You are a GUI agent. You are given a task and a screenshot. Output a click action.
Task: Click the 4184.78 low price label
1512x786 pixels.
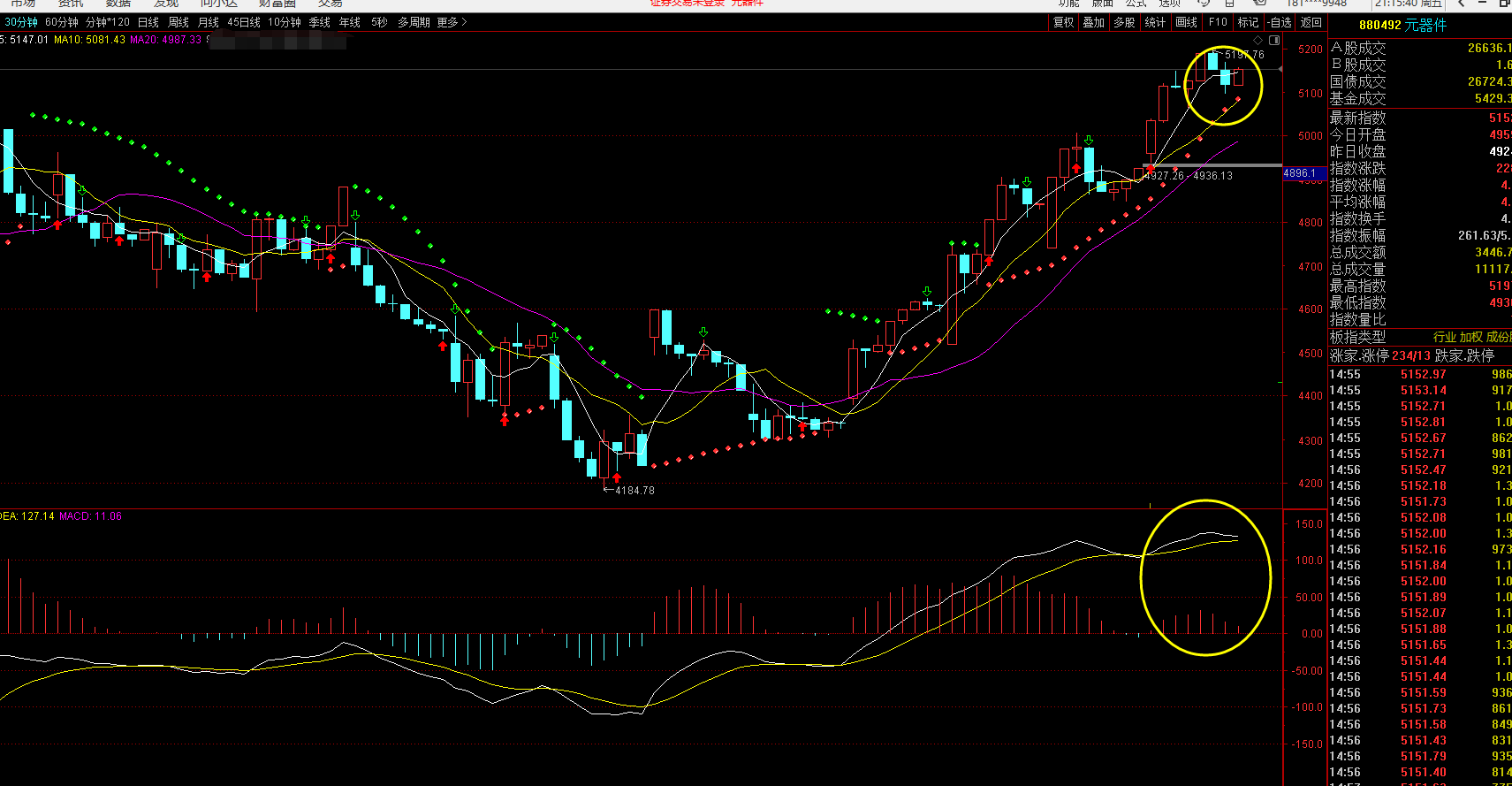point(634,491)
